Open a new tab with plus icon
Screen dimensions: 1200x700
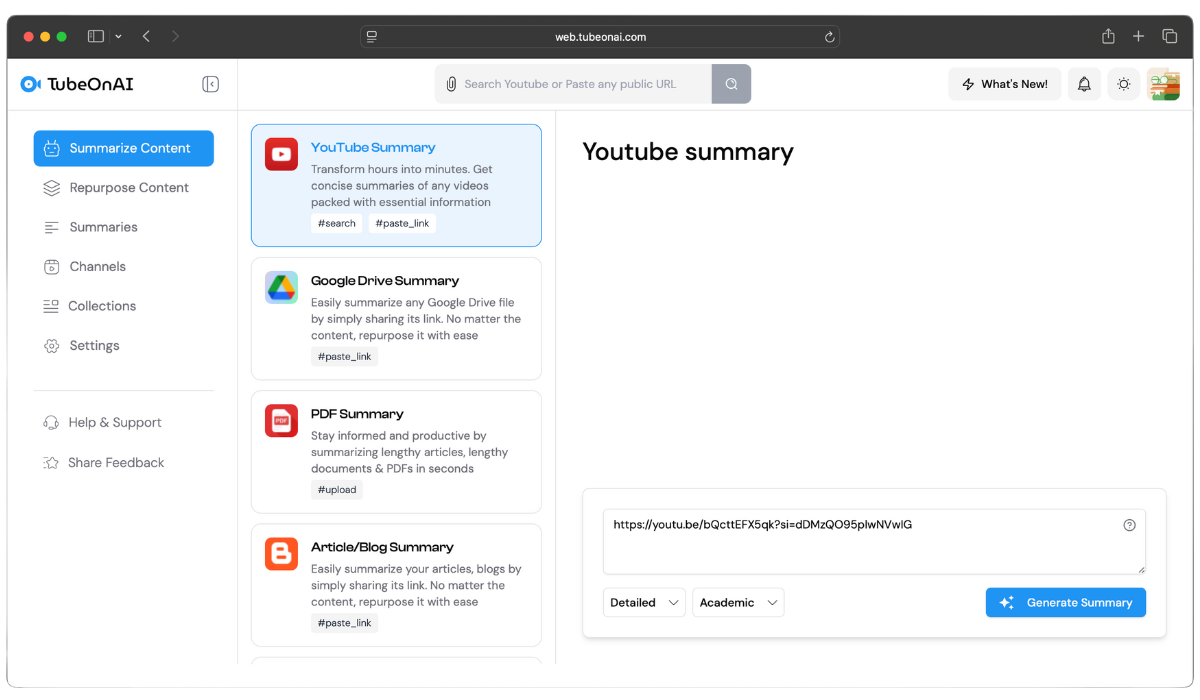click(1138, 36)
